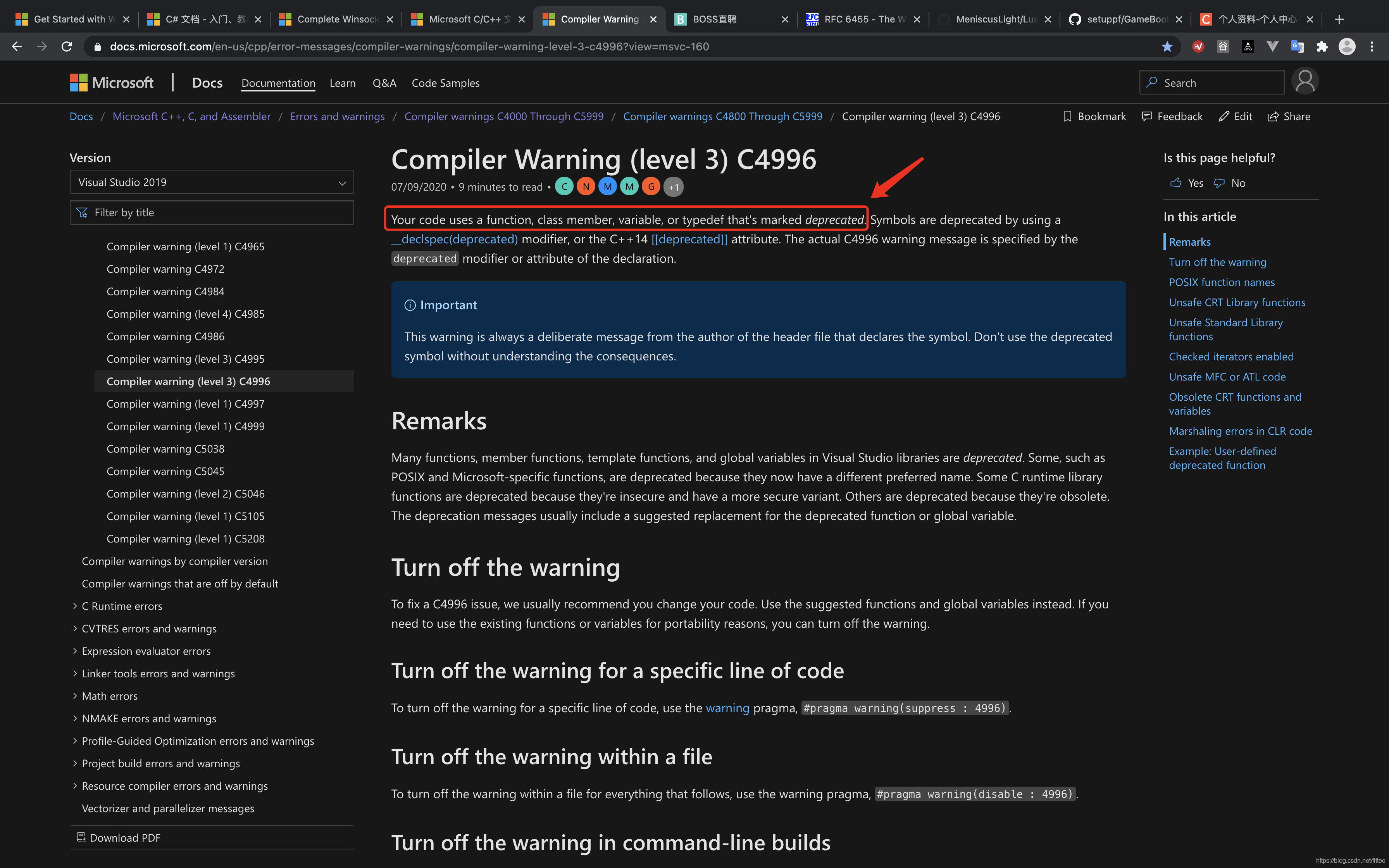The image size is (1389, 868).
Task: Click the Filter by title field
Action: tap(212, 212)
